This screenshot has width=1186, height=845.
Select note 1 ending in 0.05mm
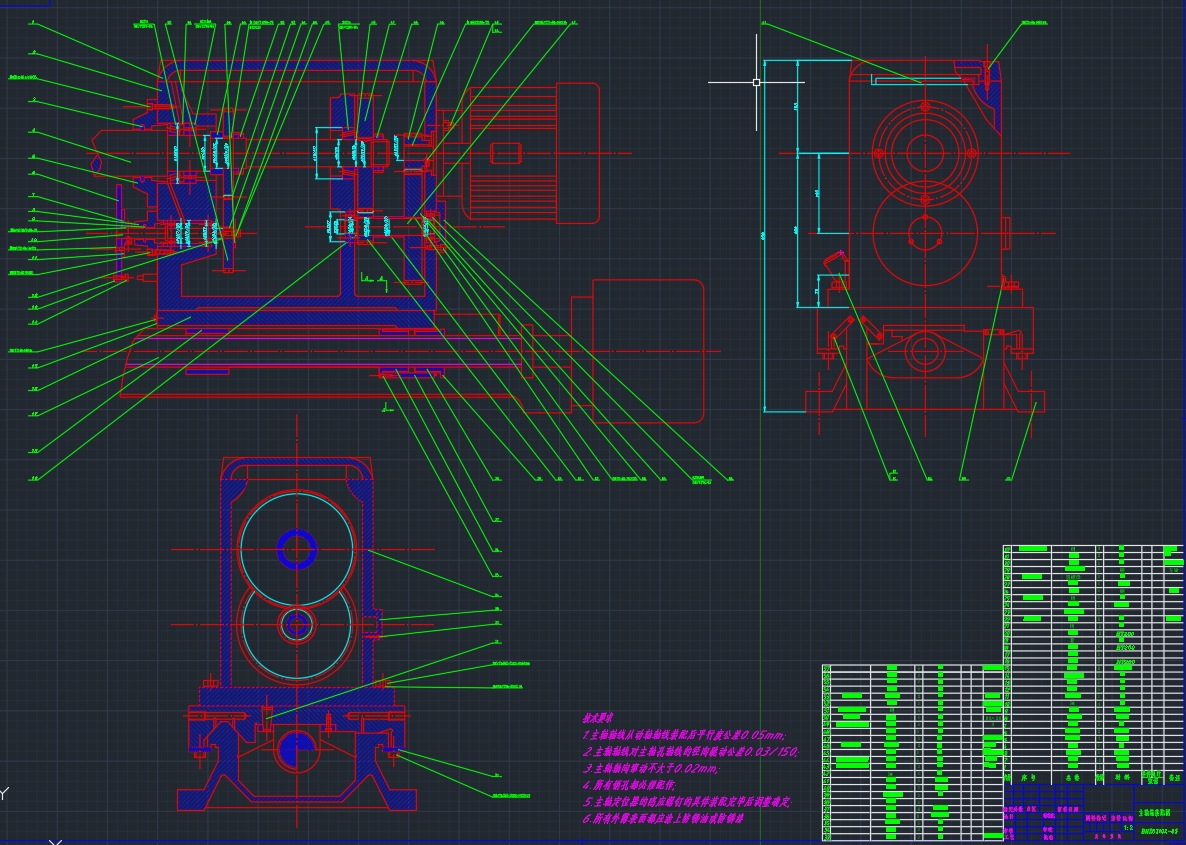coord(685,735)
